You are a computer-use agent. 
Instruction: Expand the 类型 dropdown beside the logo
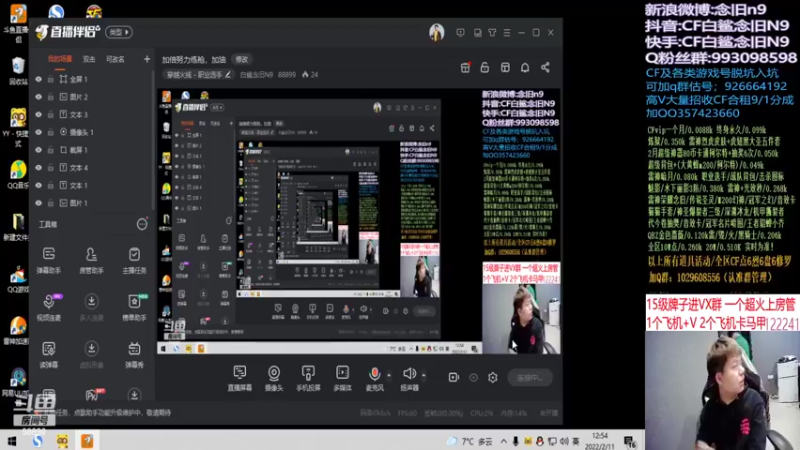(120, 32)
